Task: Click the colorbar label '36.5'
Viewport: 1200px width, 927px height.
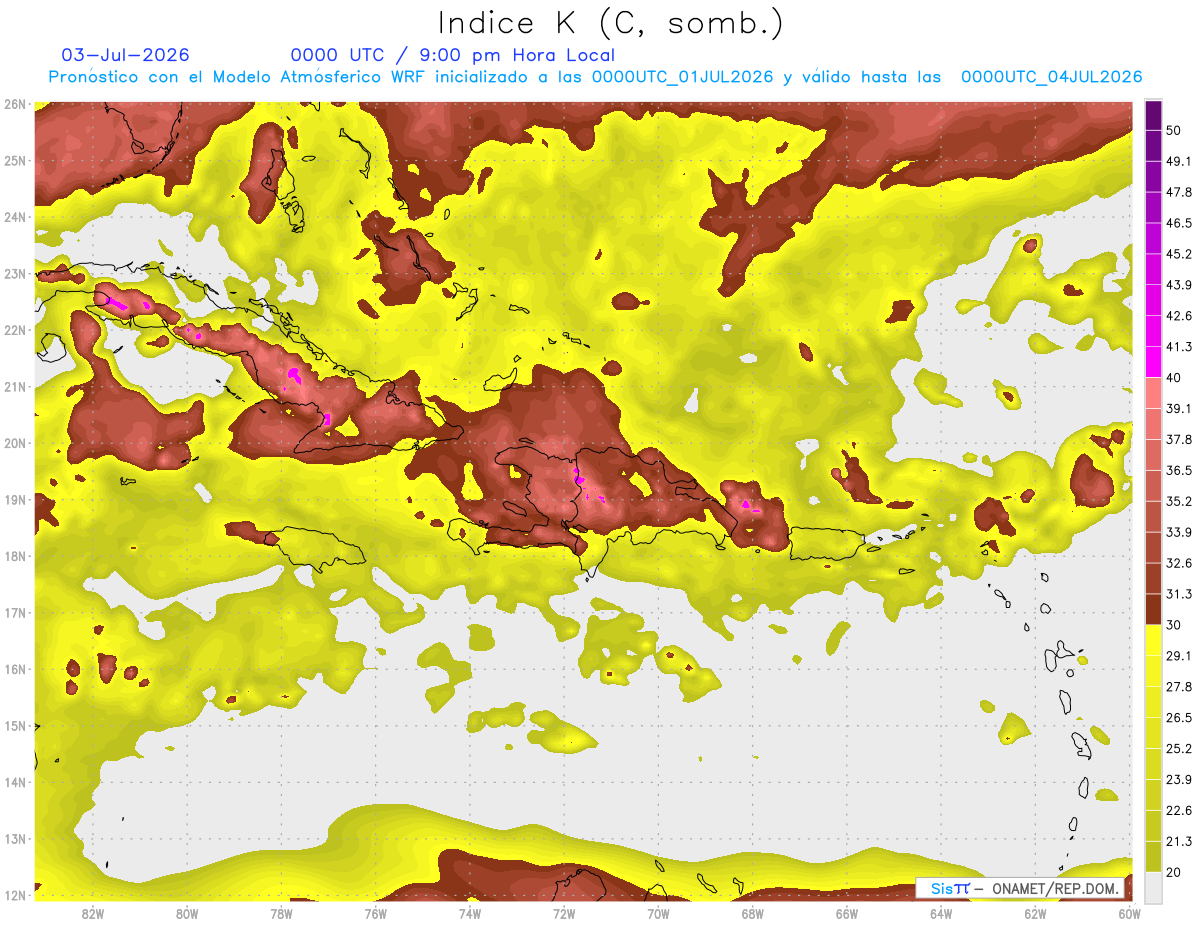Action: point(1178,470)
